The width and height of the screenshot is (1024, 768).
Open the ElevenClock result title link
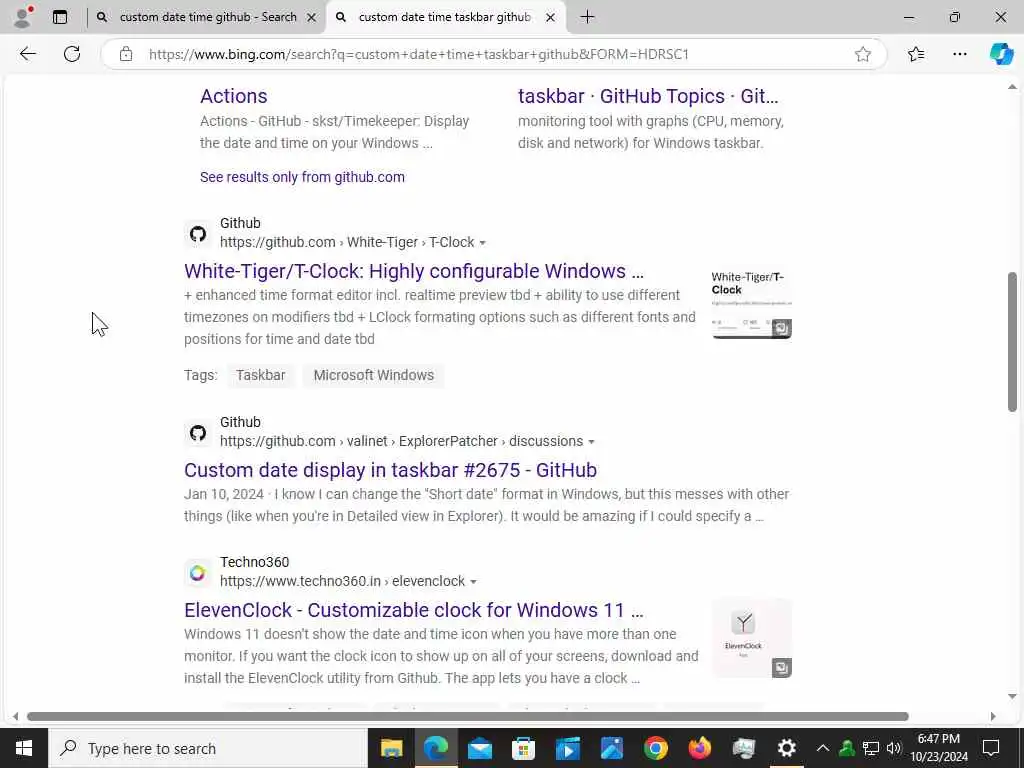tap(413, 610)
